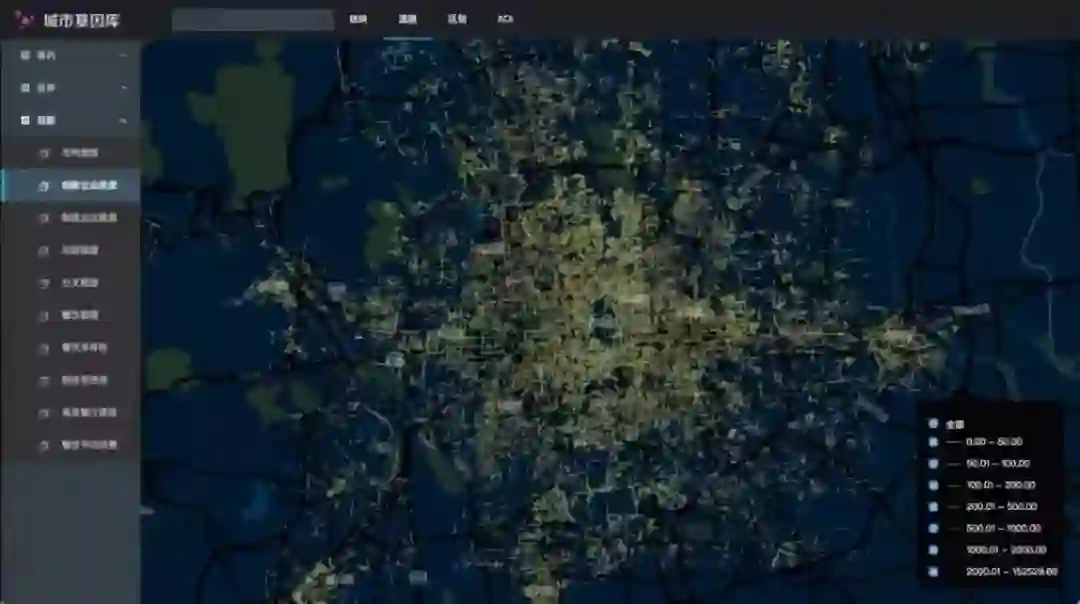Click the line swatch beside 200.01 – 500.00

(954, 507)
